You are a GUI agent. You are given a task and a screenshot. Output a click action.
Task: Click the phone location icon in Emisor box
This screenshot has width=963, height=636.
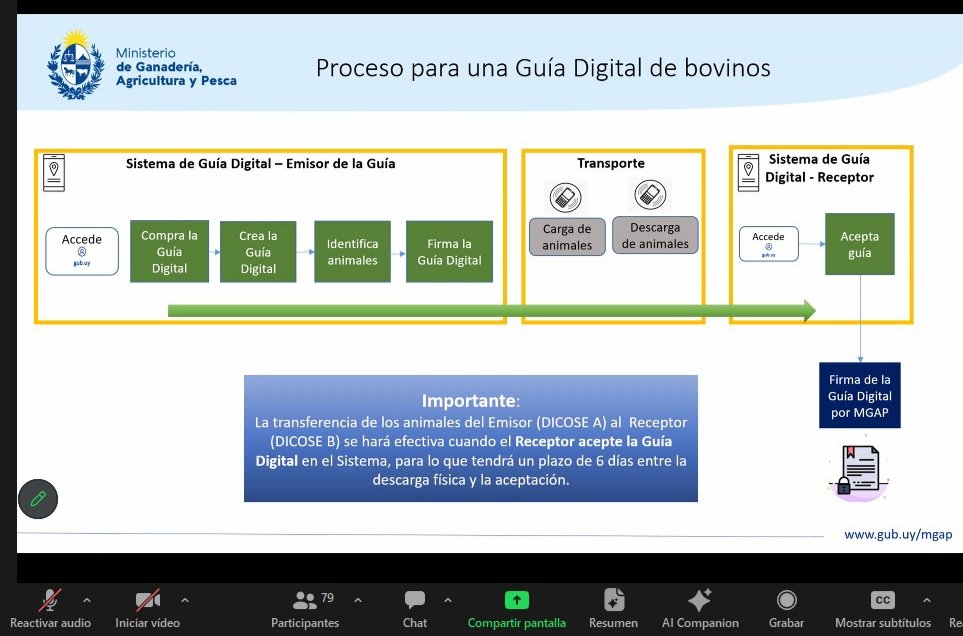(53, 173)
